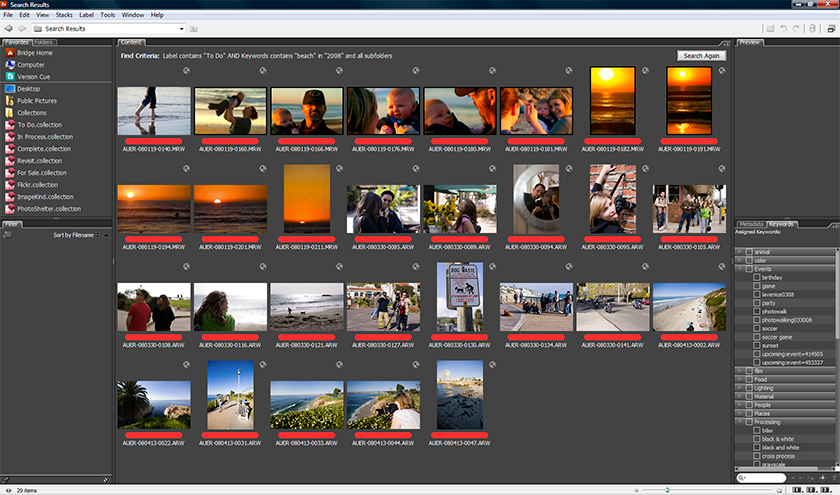
Task: Open the Search Results path dropdown
Action: click(181, 29)
